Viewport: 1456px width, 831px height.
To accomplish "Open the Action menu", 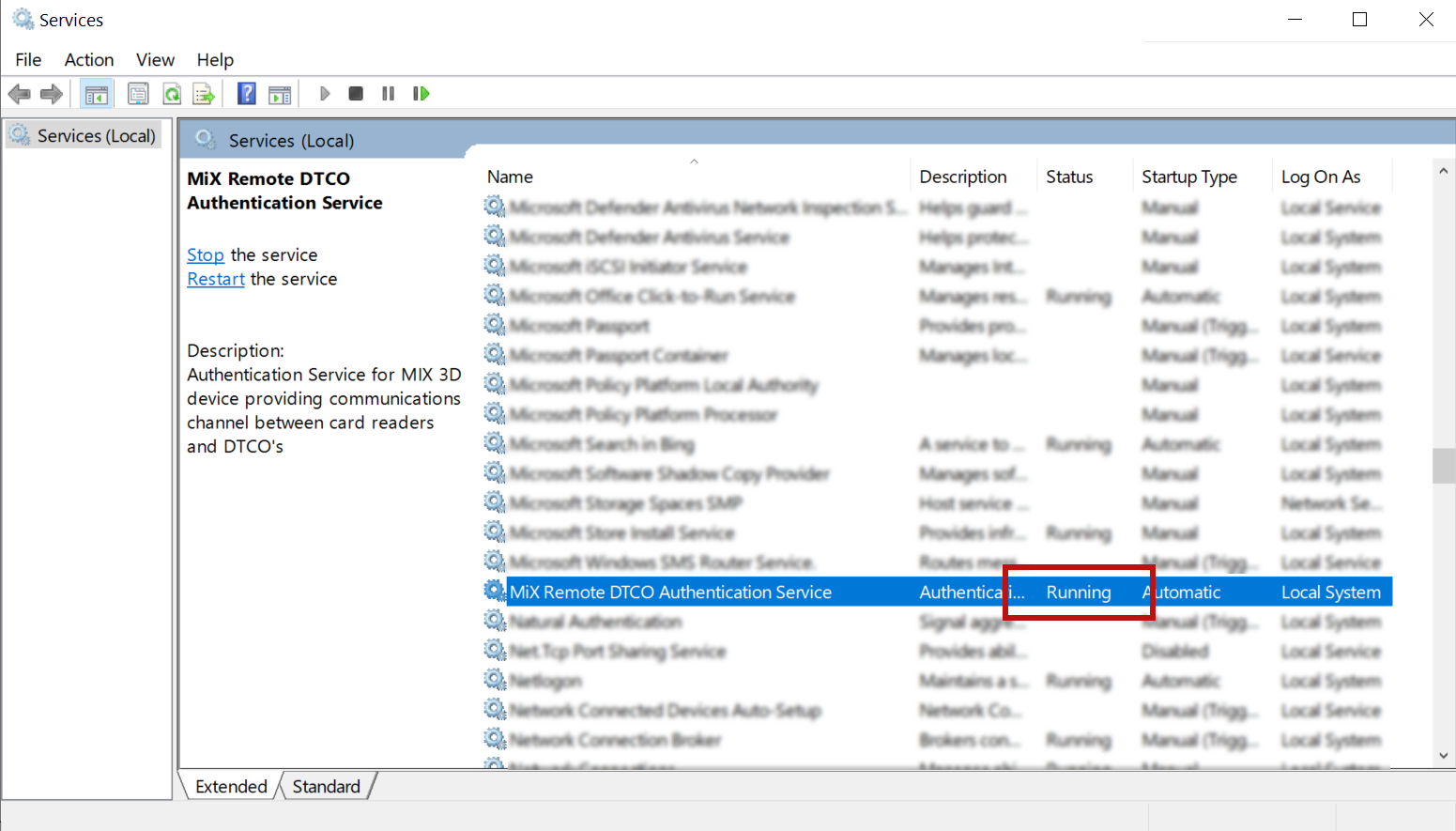I will pyautogui.click(x=89, y=60).
